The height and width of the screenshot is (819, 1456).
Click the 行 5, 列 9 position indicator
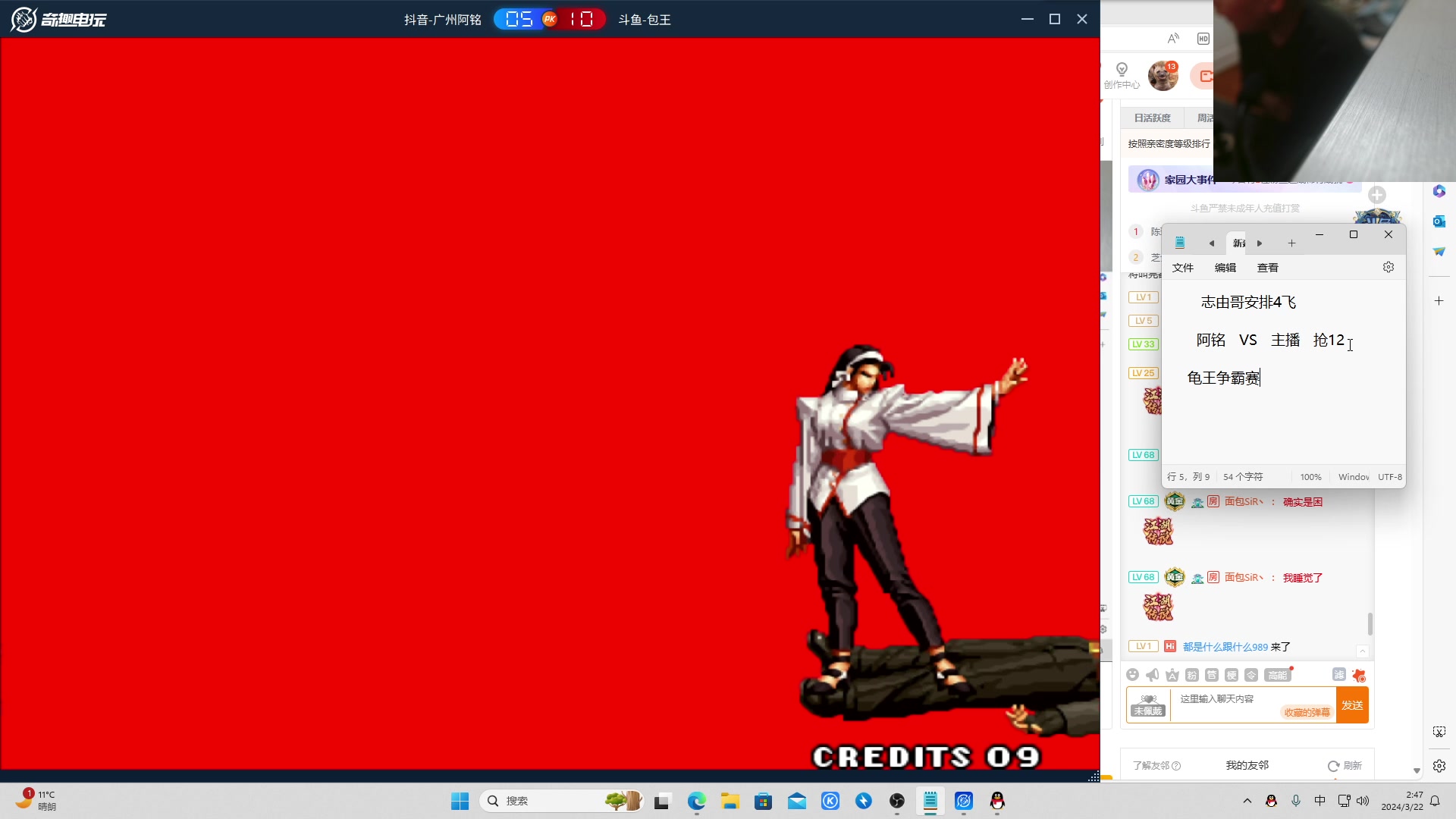pos(1188,477)
